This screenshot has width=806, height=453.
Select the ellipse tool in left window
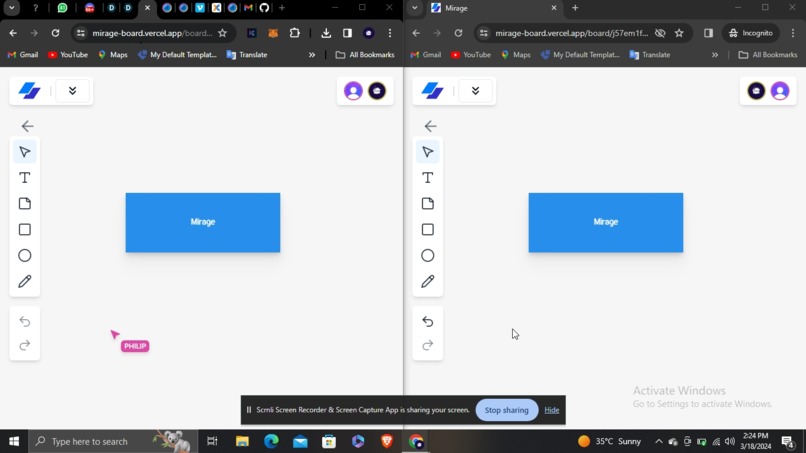click(x=25, y=256)
